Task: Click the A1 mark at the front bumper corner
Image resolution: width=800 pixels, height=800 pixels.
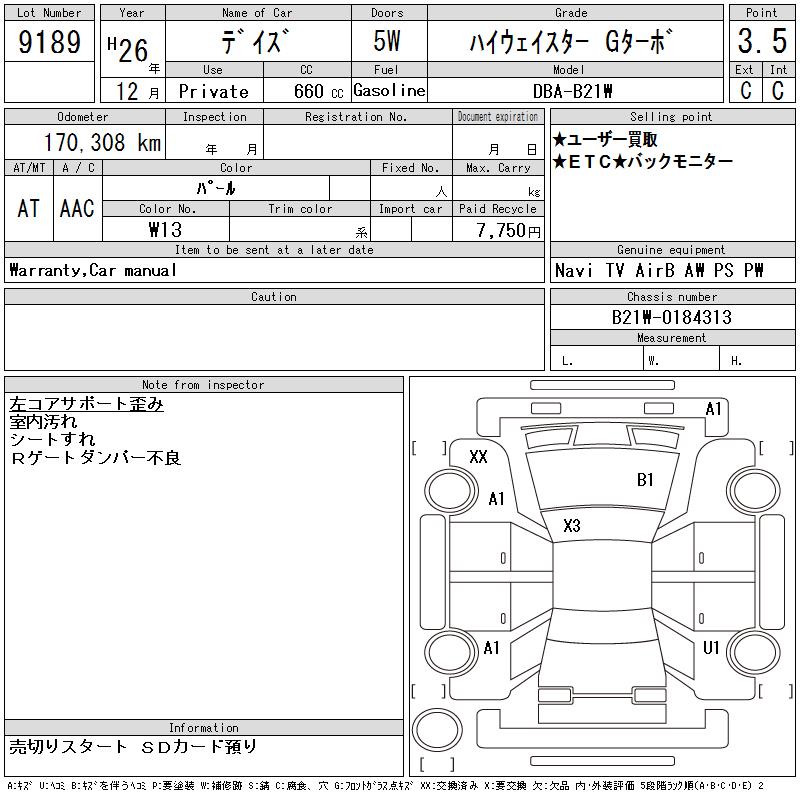Action: pyautogui.click(x=713, y=409)
